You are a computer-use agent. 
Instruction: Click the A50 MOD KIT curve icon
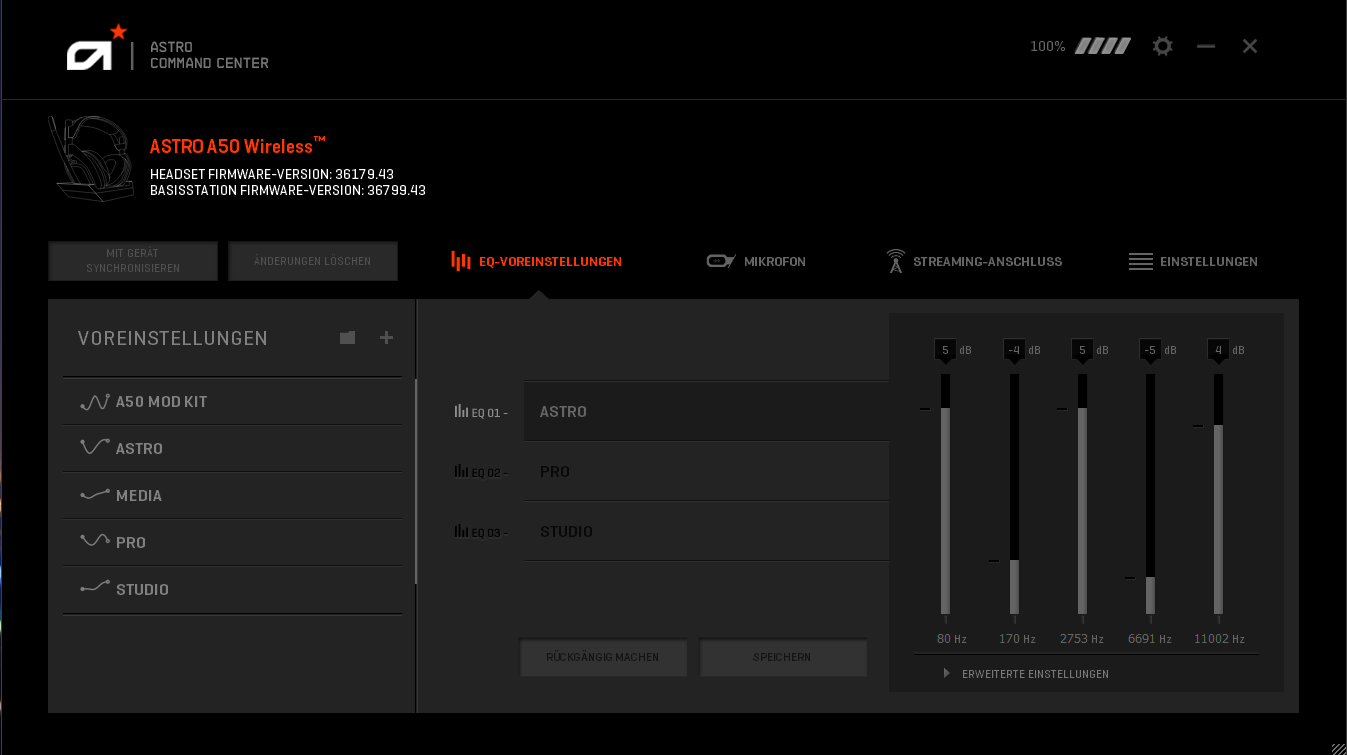(94, 402)
